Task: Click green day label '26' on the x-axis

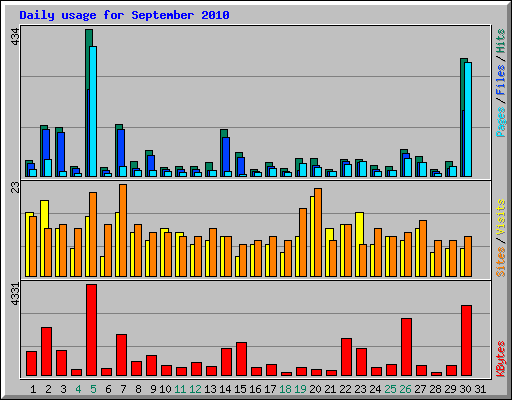Action: (405, 389)
